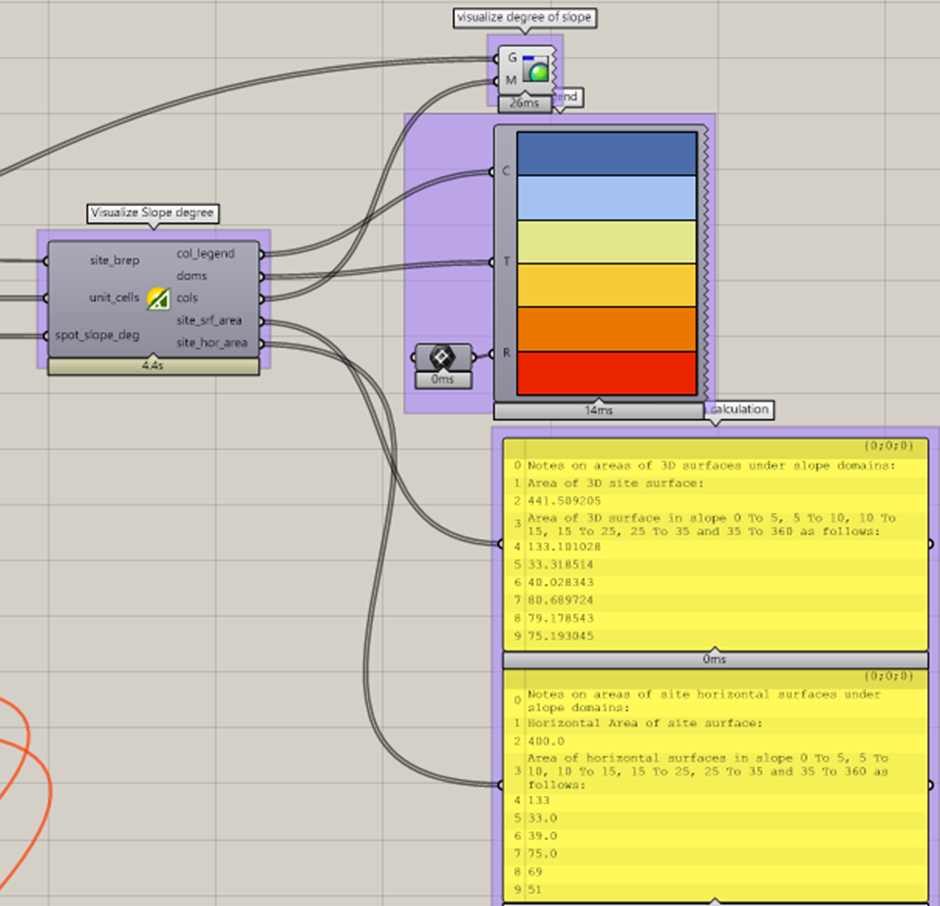Click the R input on the legend component

[x=506, y=353]
